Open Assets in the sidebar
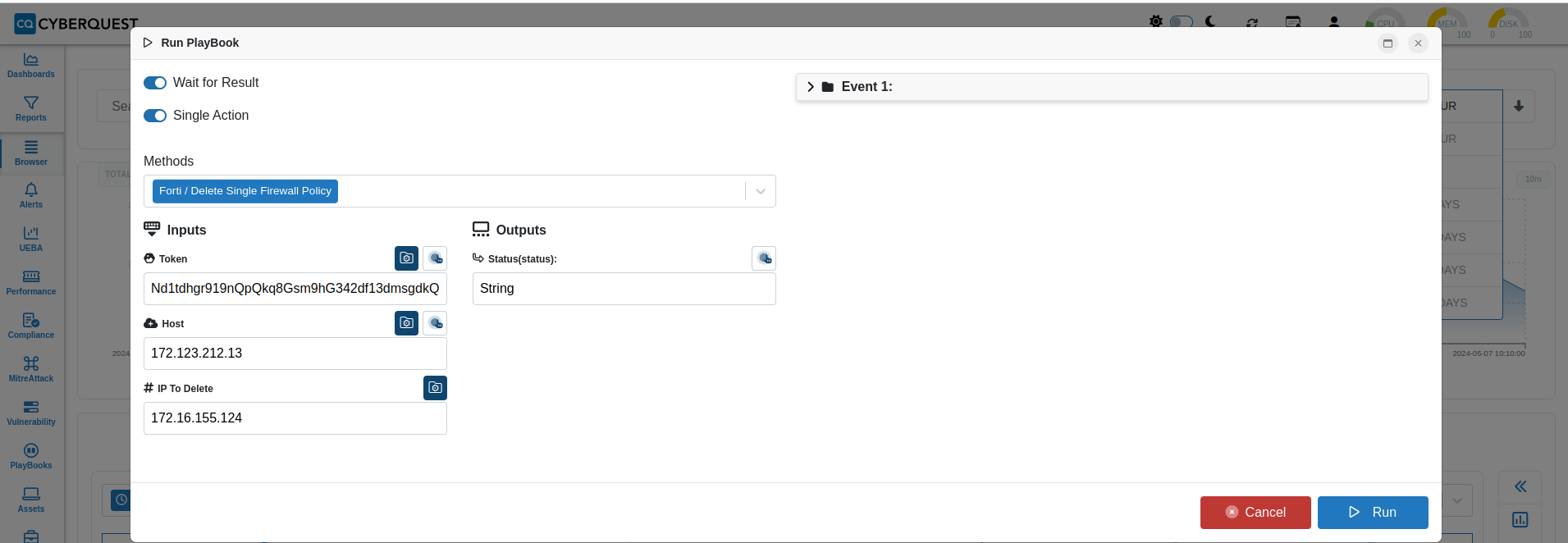Screen dimensions: 1568x543 (31, 500)
